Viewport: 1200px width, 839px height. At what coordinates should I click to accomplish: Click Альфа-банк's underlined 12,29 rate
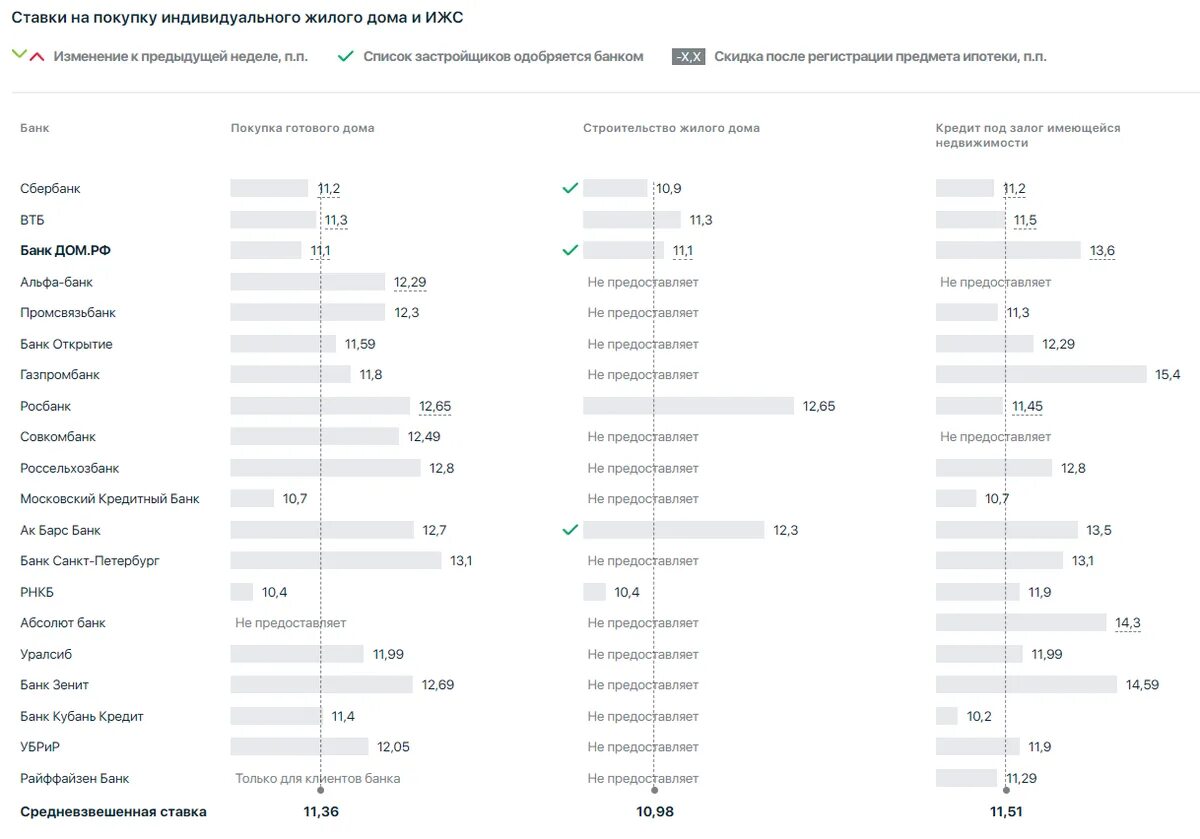click(x=410, y=282)
